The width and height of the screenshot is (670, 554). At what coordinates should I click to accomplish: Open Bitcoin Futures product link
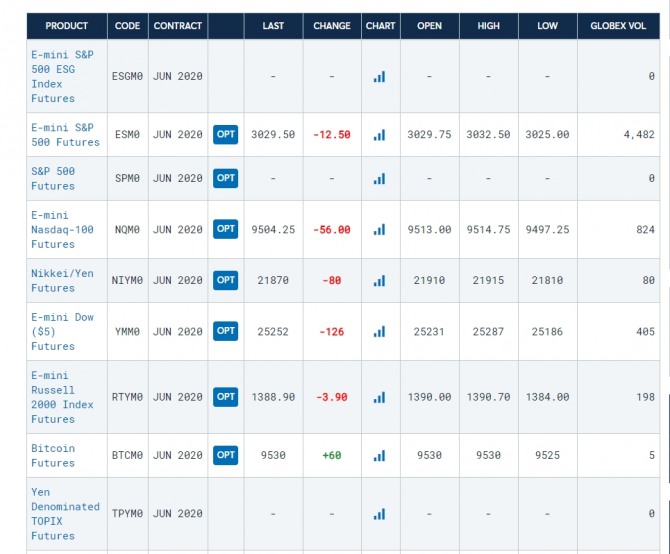tap(53, 456)
